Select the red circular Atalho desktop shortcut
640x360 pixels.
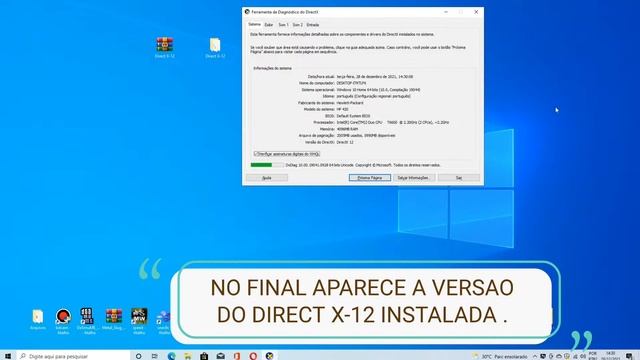point(63,321)
